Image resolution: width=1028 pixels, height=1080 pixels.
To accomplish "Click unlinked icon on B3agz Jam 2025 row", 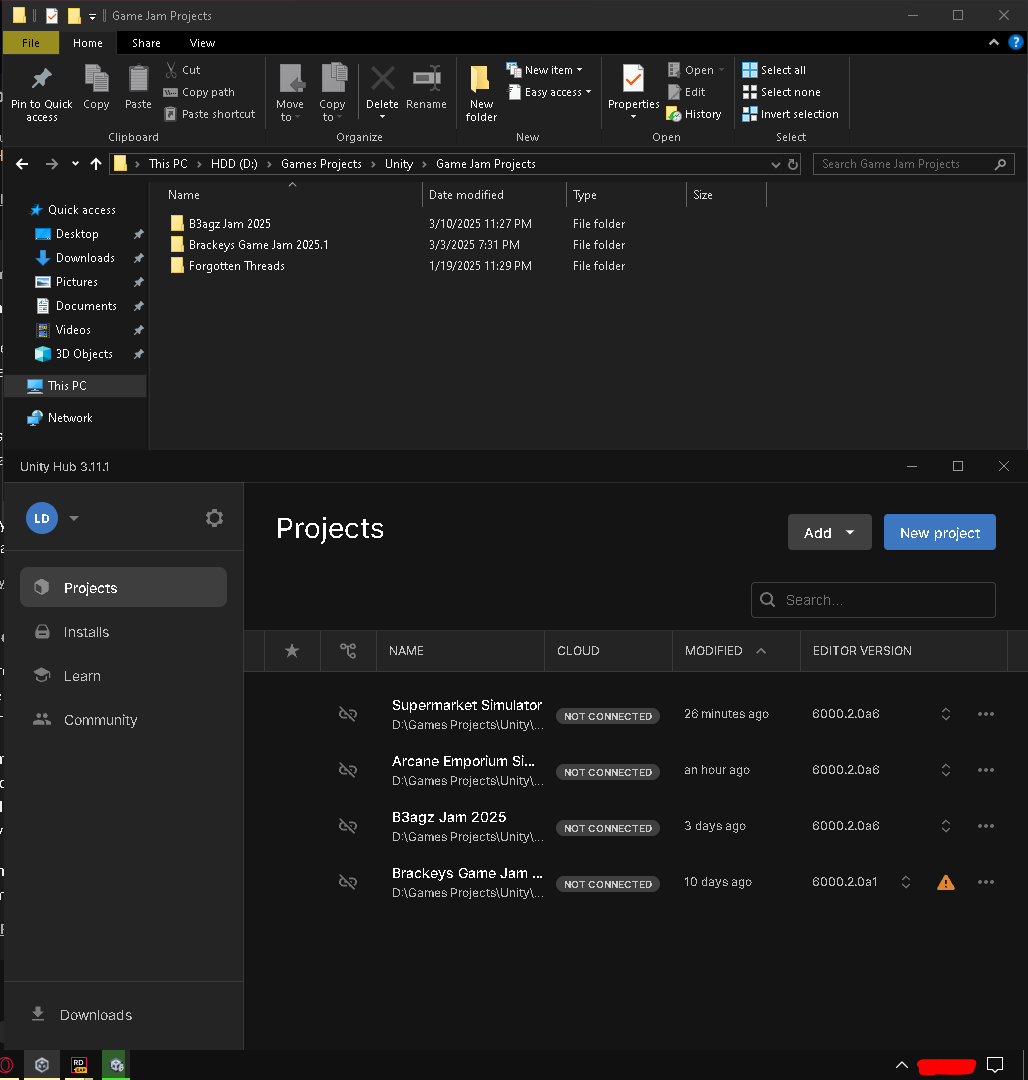I will (x=348, y=826).
